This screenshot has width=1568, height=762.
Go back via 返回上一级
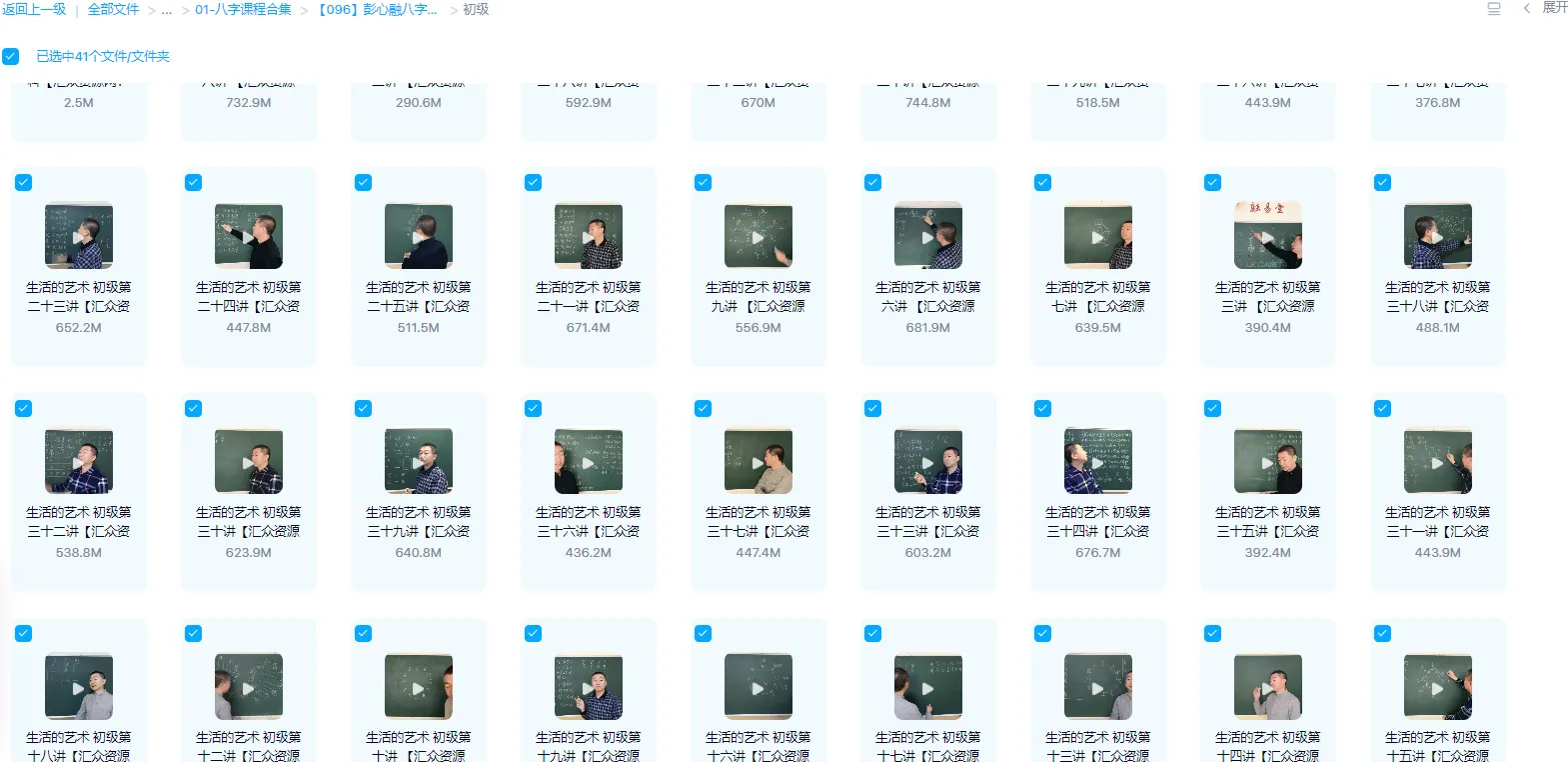pyautogui.click(x=34, y=9)
